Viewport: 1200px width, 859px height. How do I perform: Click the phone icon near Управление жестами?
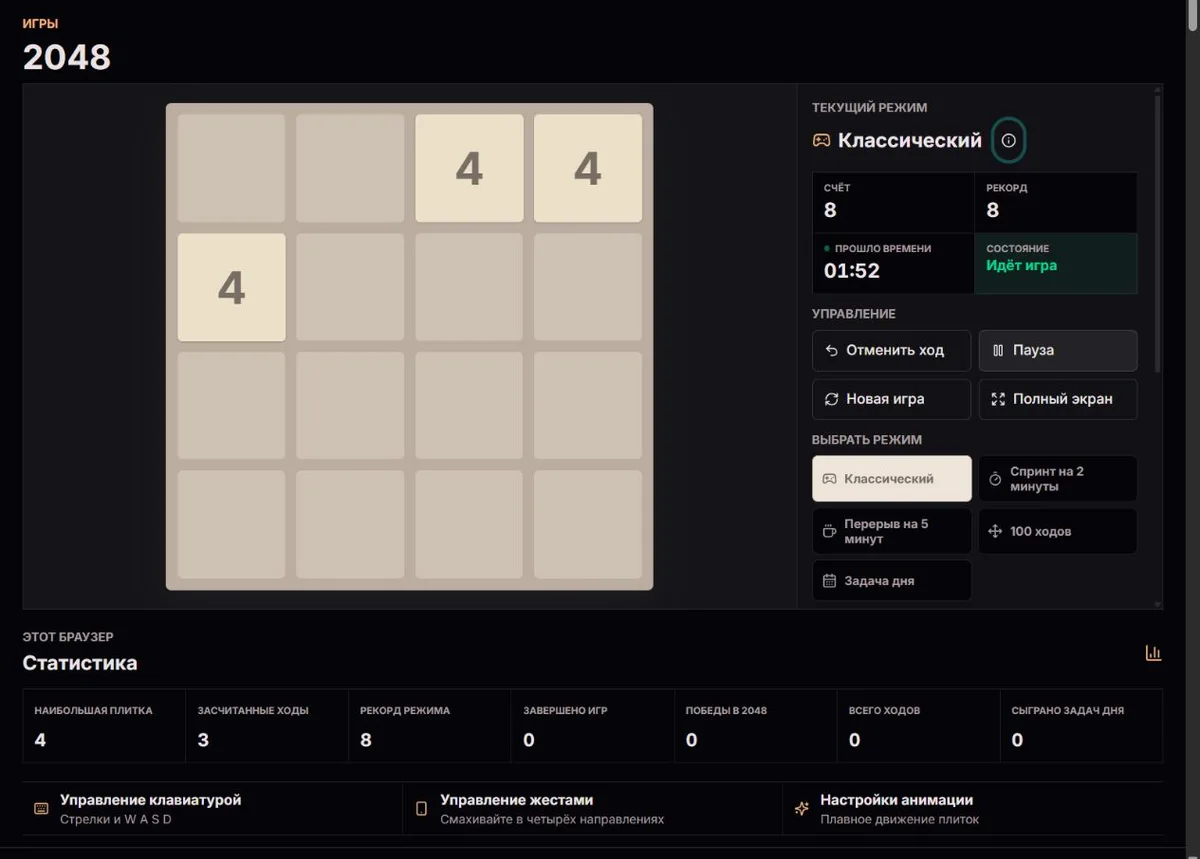421,808
